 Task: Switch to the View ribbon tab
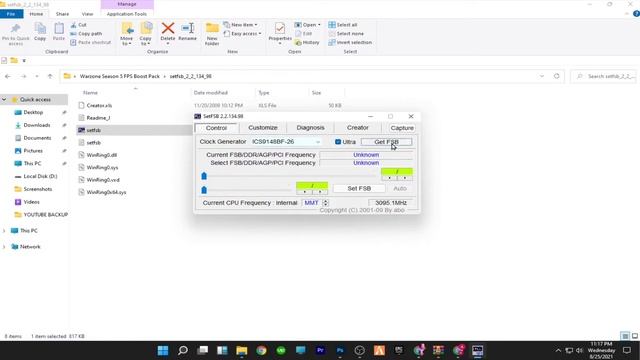[x=87, y=14]
